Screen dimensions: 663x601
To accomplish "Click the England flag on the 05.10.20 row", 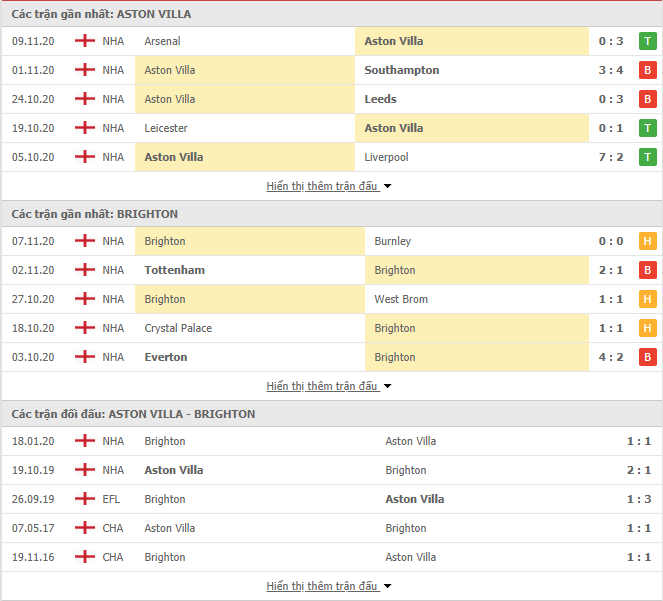I will (x=85, y=157).
